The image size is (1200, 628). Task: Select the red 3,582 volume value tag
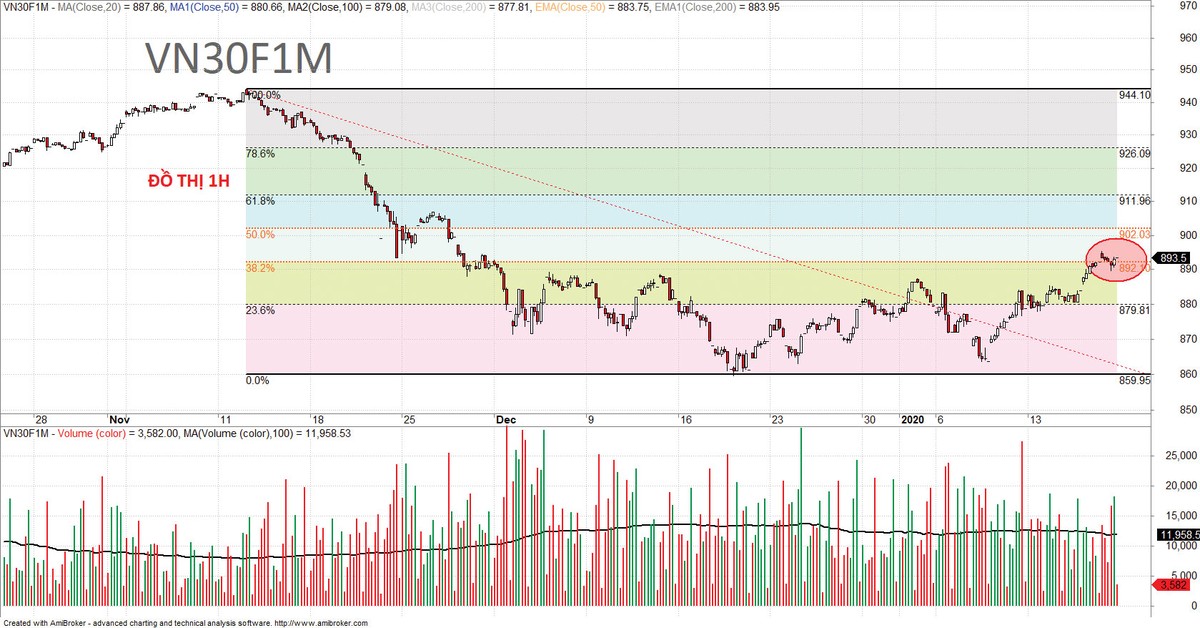pos(1173,584)
